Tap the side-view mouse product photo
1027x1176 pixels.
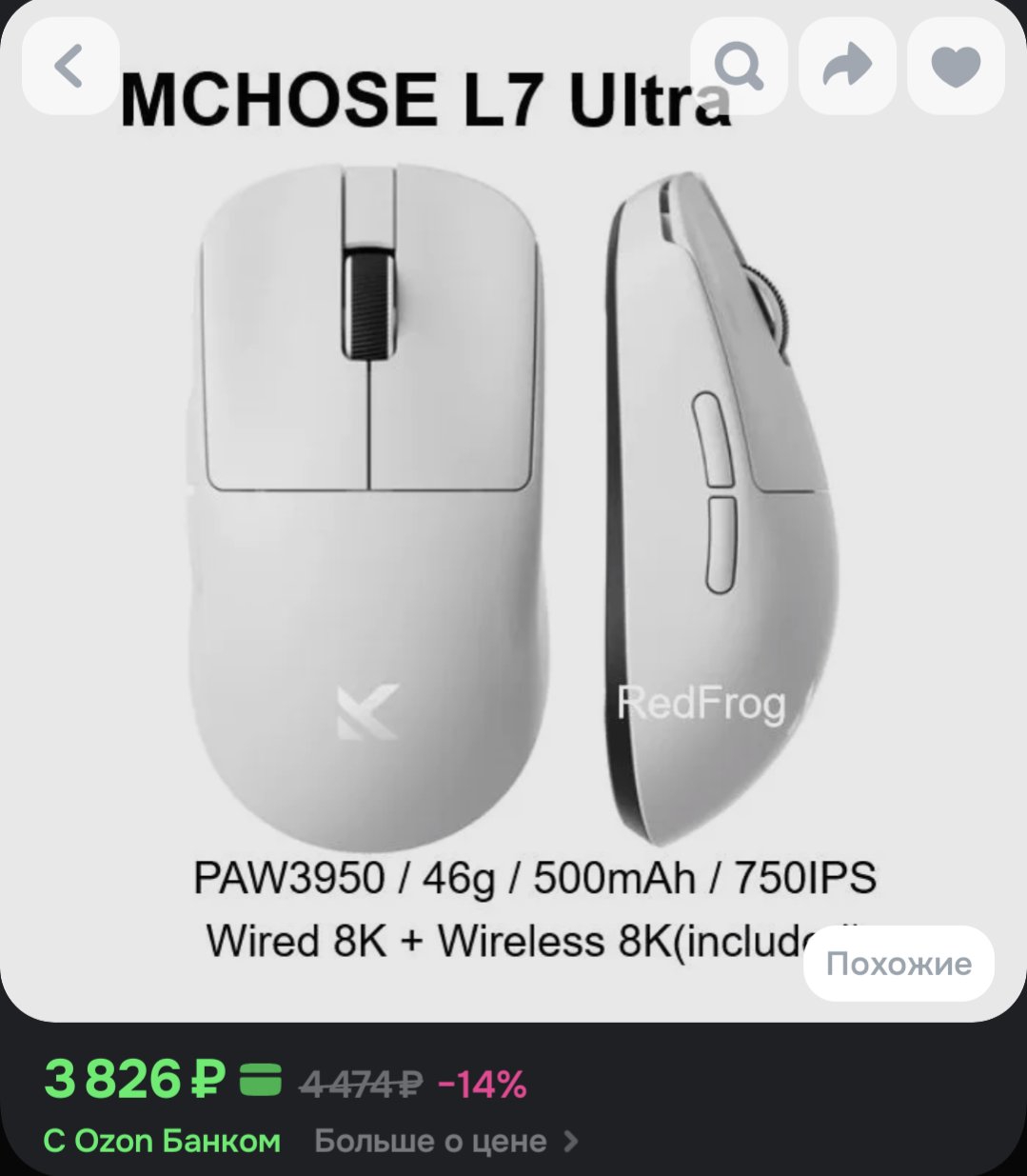tap(725, 507)
